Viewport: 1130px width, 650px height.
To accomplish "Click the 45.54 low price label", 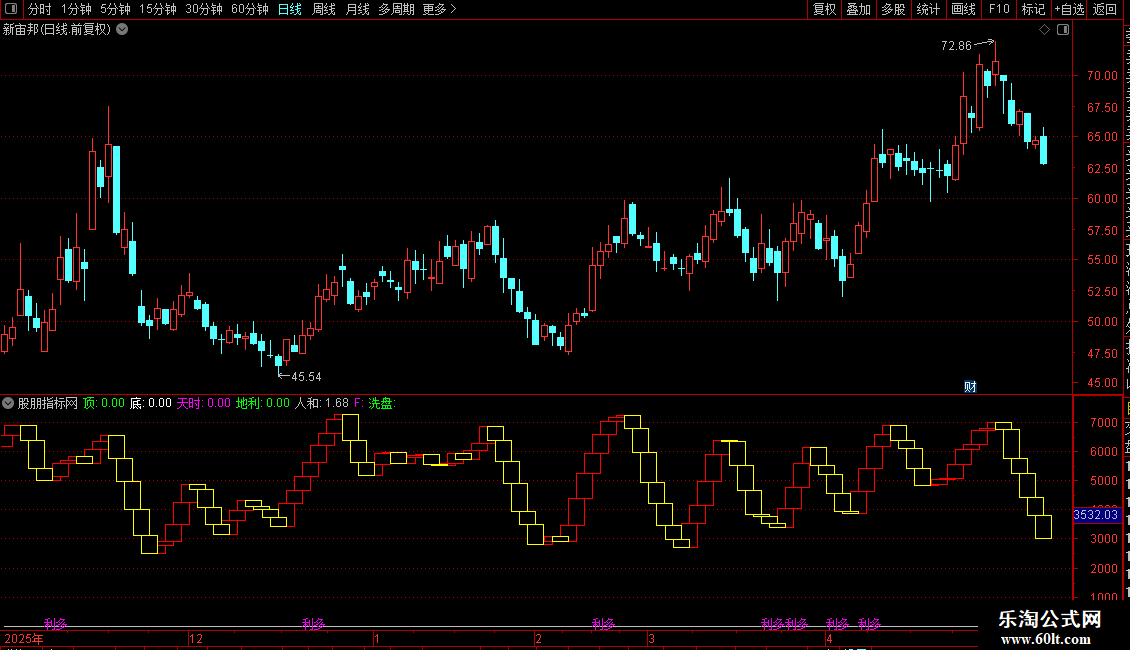I will [x=306, y=377].
